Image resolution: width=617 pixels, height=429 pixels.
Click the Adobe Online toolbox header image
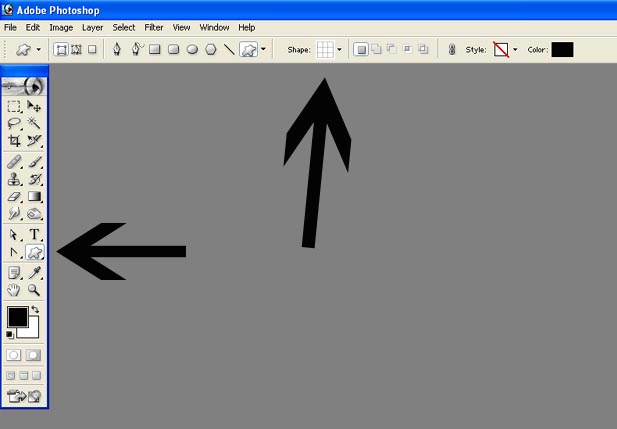24,86
